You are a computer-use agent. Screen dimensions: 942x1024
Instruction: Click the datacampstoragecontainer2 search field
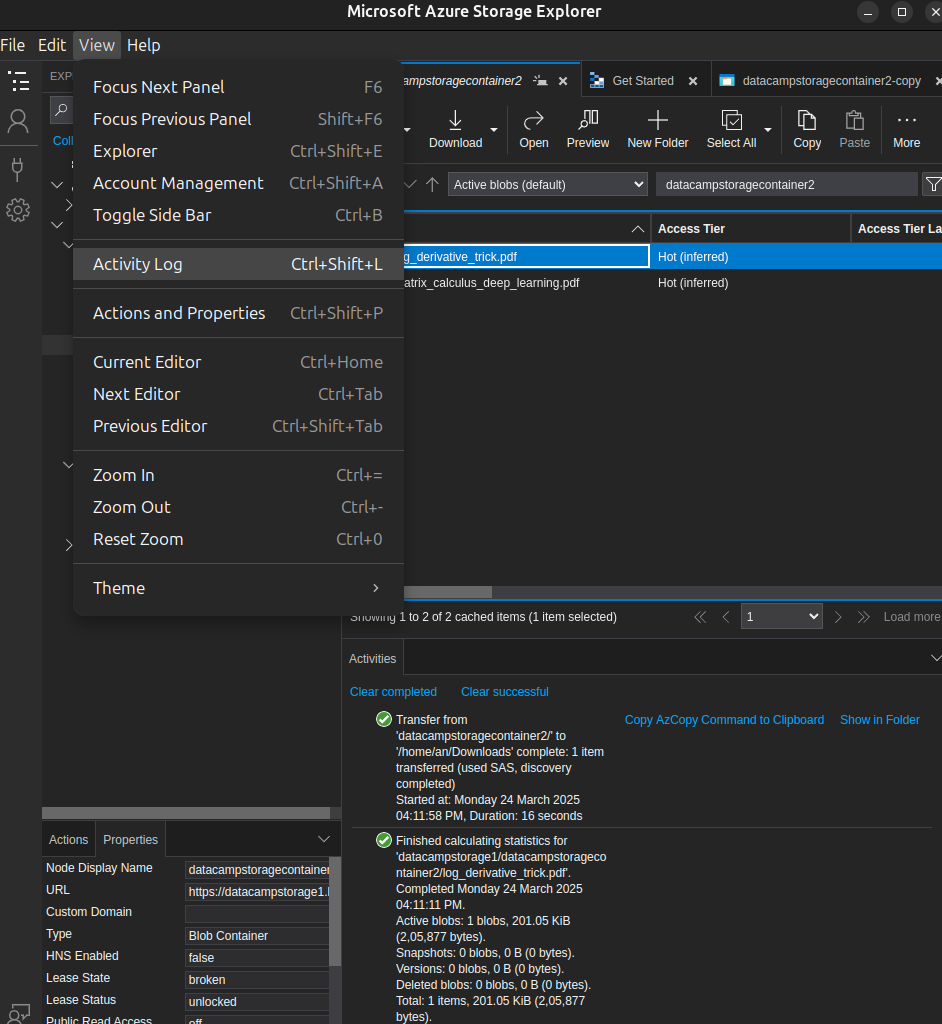(x=786, y=185)
